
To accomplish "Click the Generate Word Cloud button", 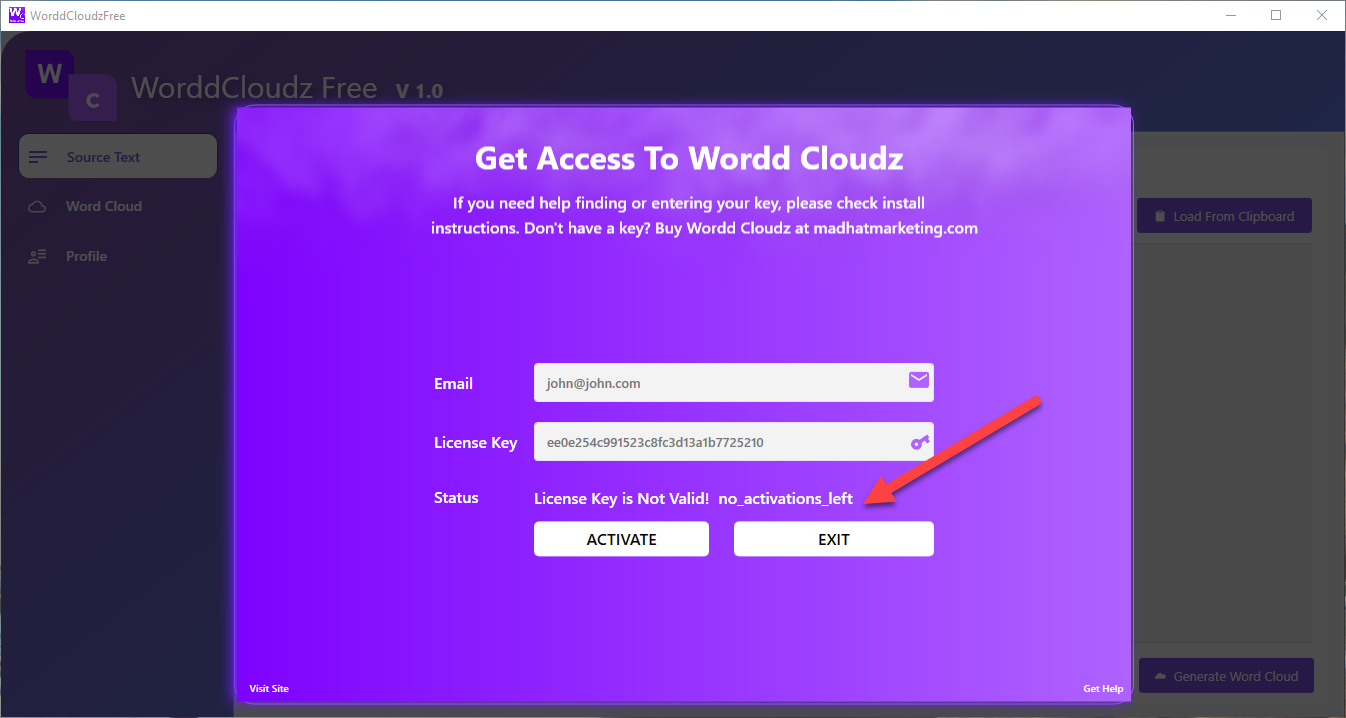I will point(1225,676).
